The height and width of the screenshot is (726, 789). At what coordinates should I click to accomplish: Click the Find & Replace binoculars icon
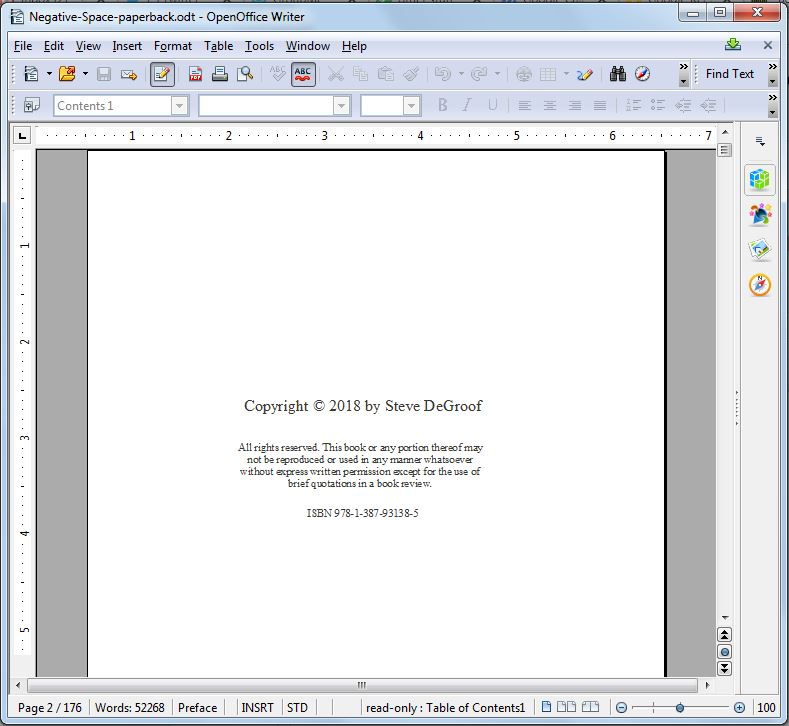(617, 74)
